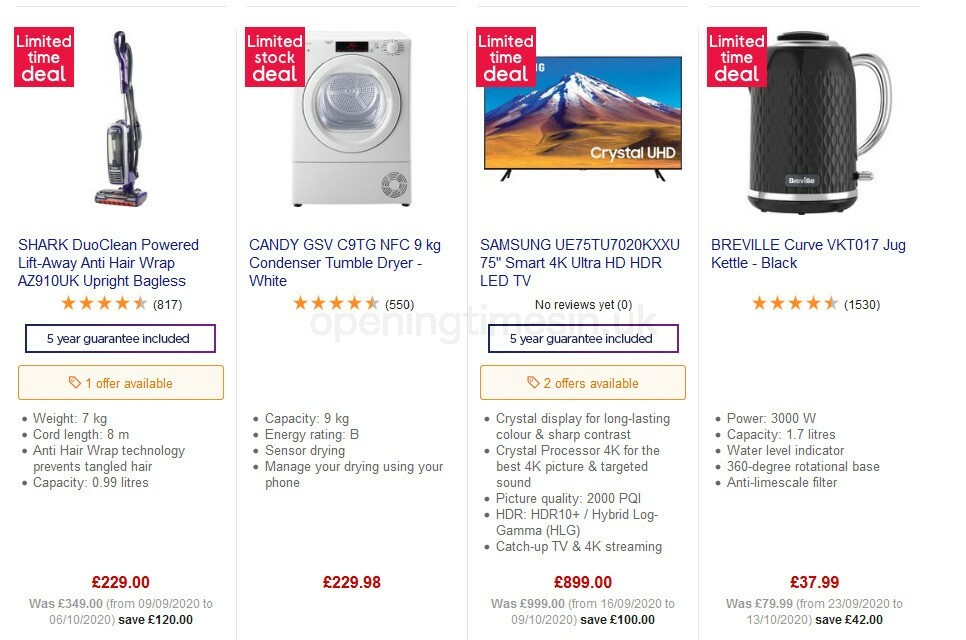
Task: Click the Limited time deal badge on the Breville kettle
Action: [735, 57]
